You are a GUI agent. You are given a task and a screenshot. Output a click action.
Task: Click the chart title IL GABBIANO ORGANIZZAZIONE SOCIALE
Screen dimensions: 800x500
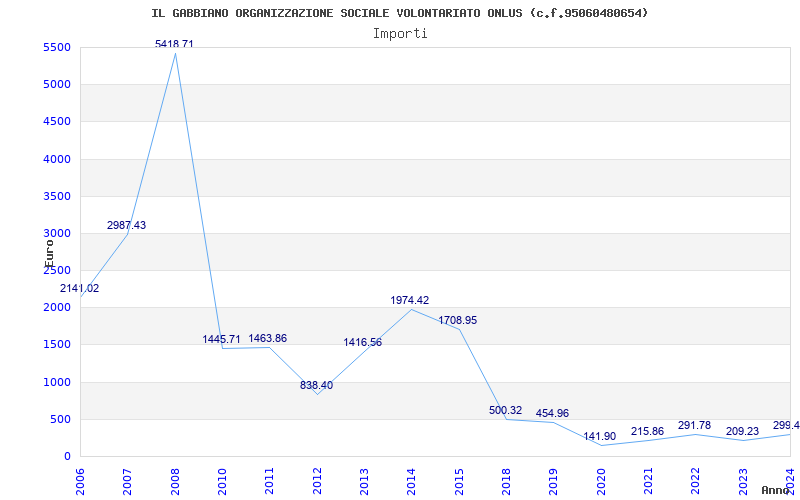coord(399,13)
